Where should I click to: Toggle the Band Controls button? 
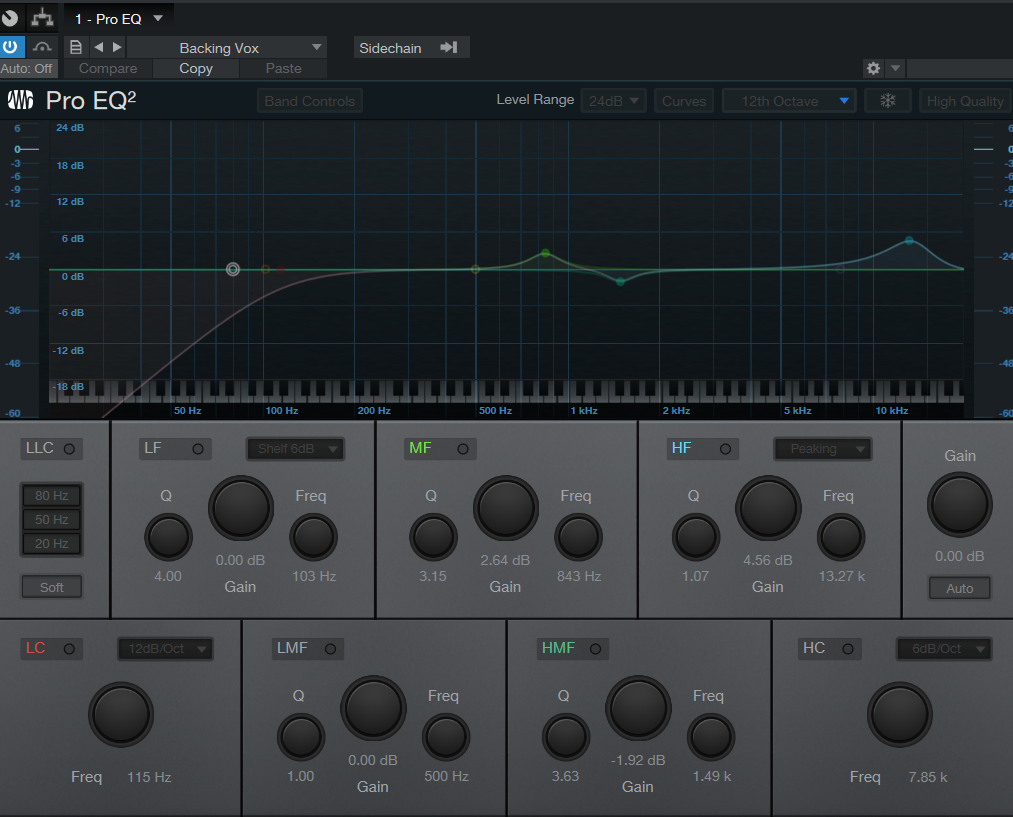[x=309, y=101]
